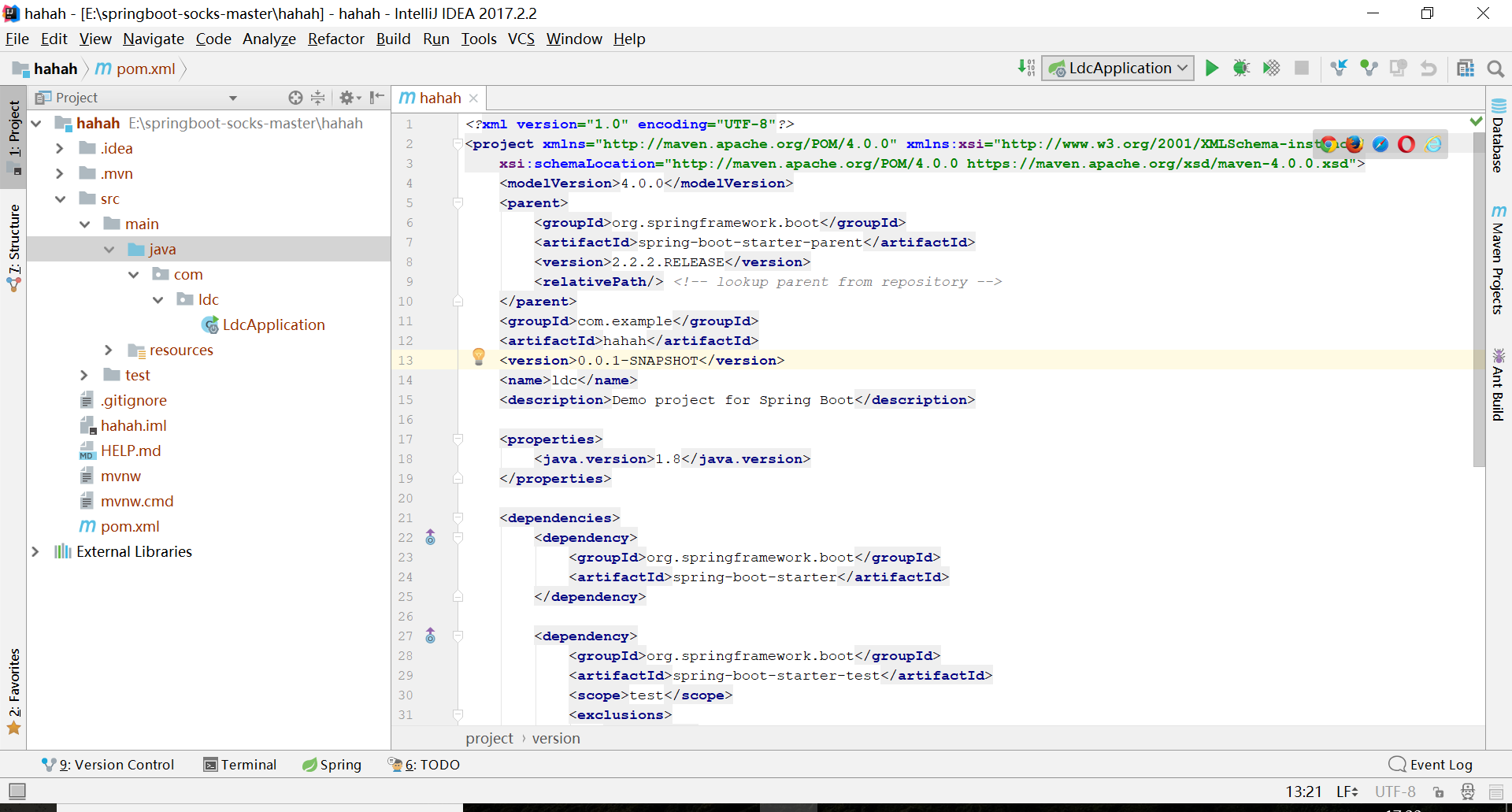Open pom.xml in Firefox browser icon
The height and width of the screenshot is (812, 1512).
(1354, 144)
